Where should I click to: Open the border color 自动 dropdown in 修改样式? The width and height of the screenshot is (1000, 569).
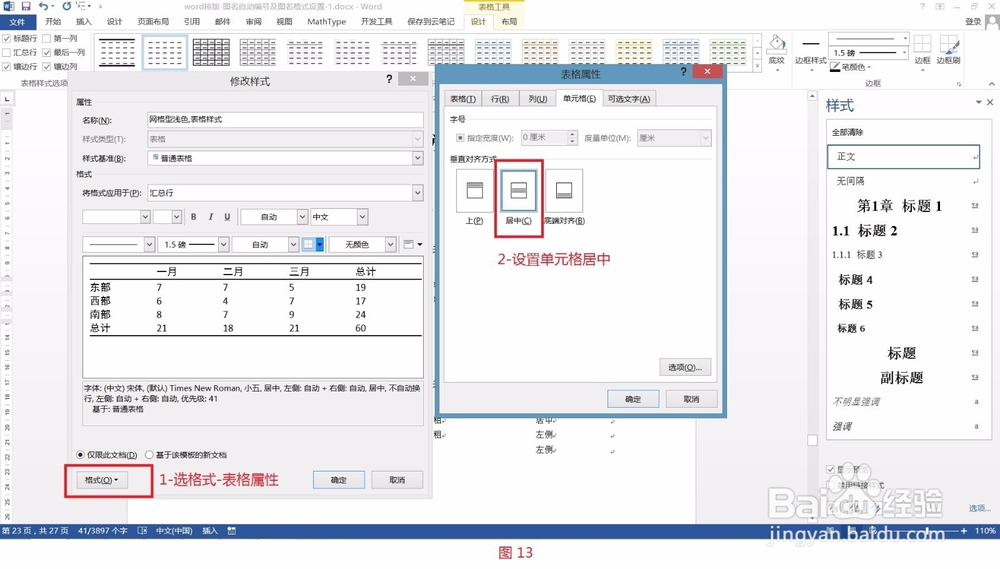click(293, 244)
